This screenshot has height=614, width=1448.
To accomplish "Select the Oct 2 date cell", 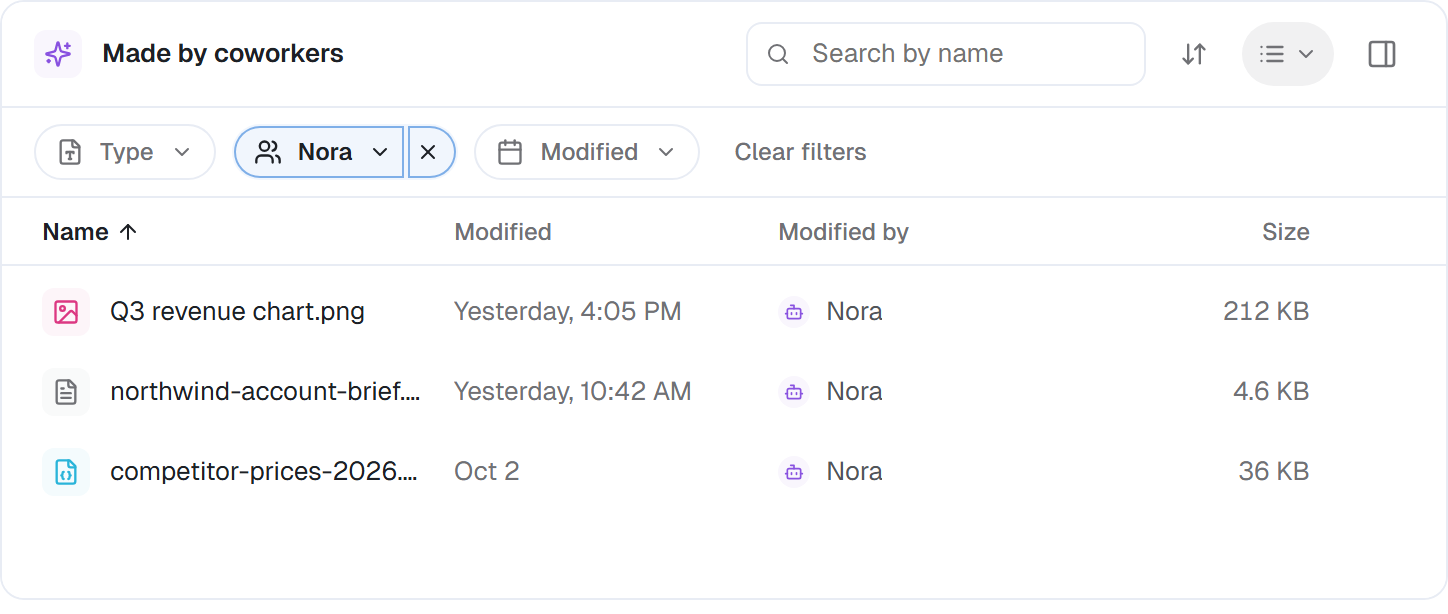I will click(487, 472).
